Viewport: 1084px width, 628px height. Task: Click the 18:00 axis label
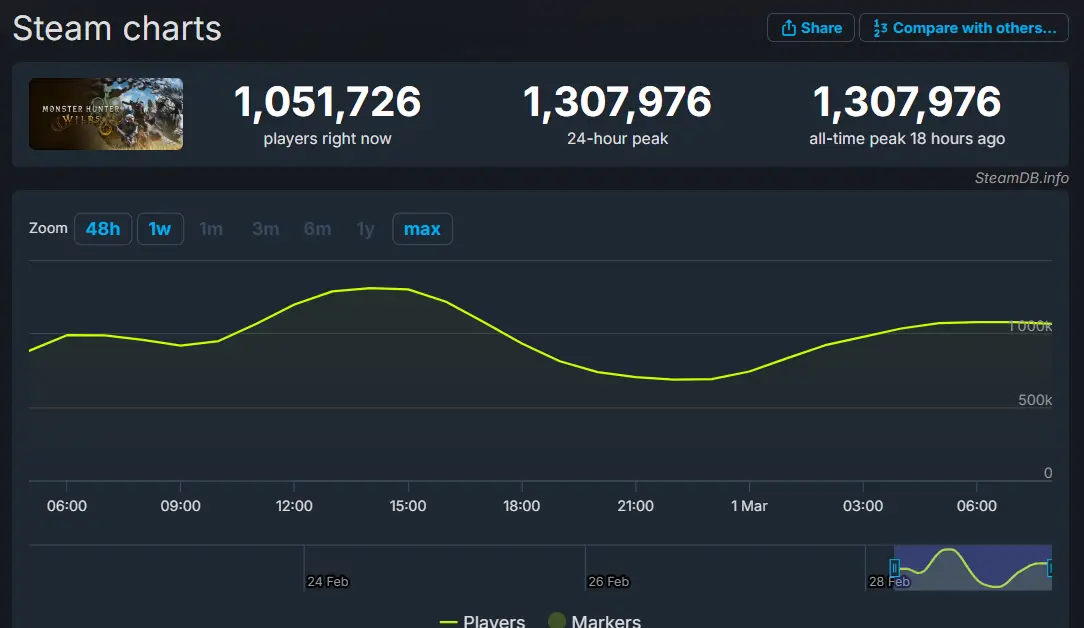pos(521,506)
